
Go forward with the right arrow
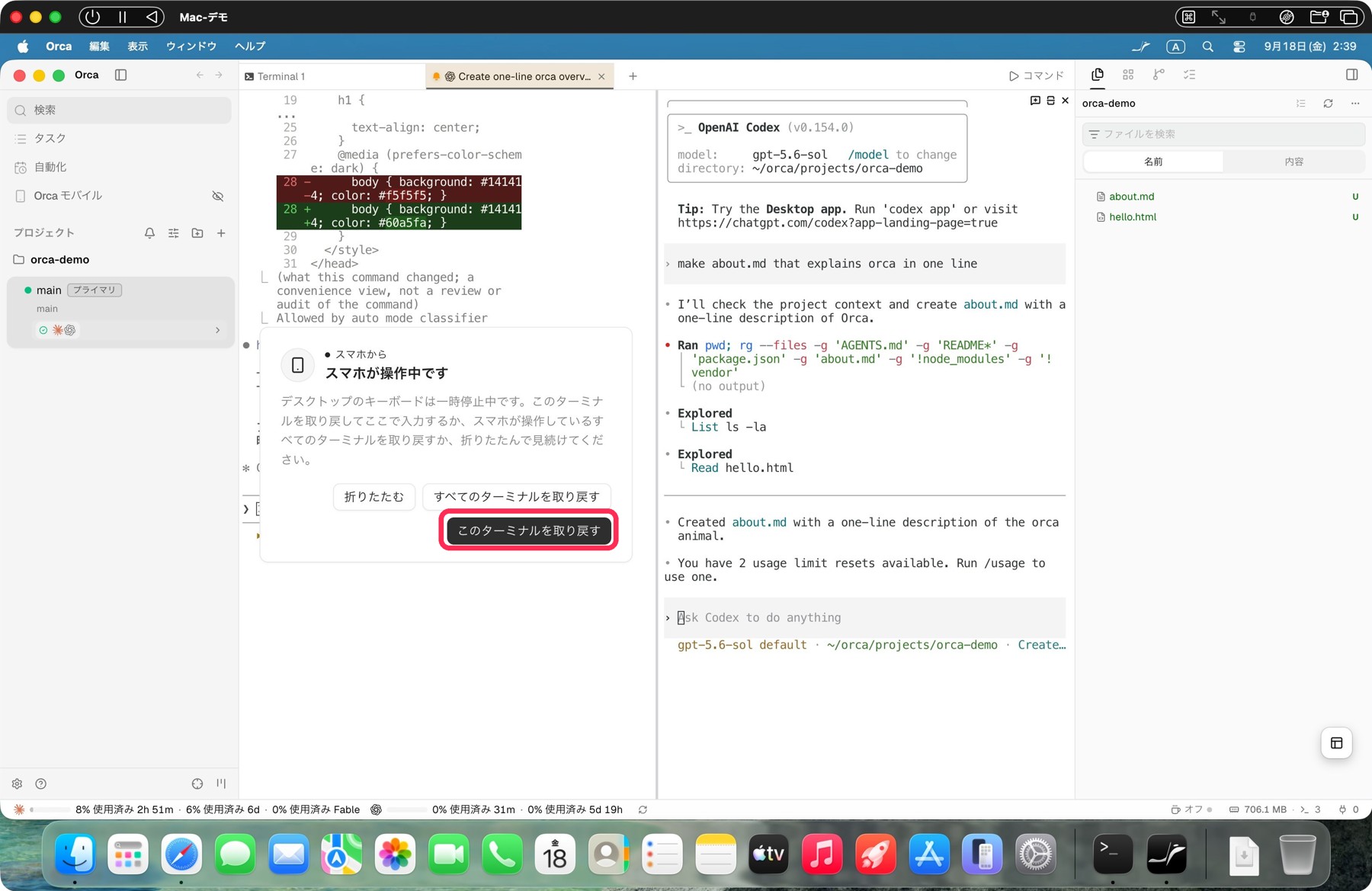pos(219,75)
